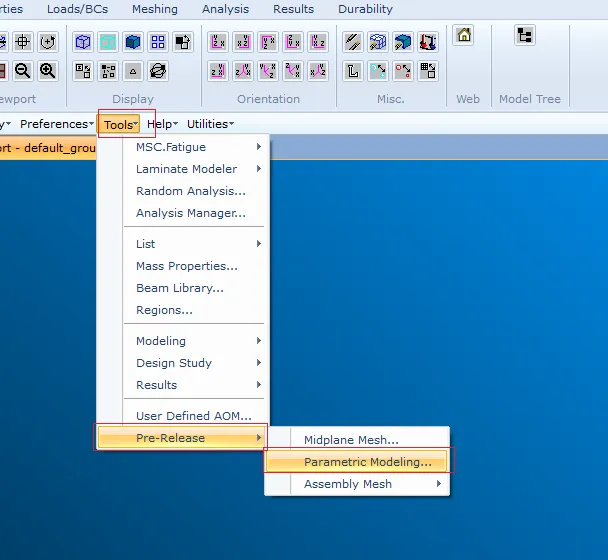
Task: Switch to the Durability ribbon tab
Action: pos(365,9)
